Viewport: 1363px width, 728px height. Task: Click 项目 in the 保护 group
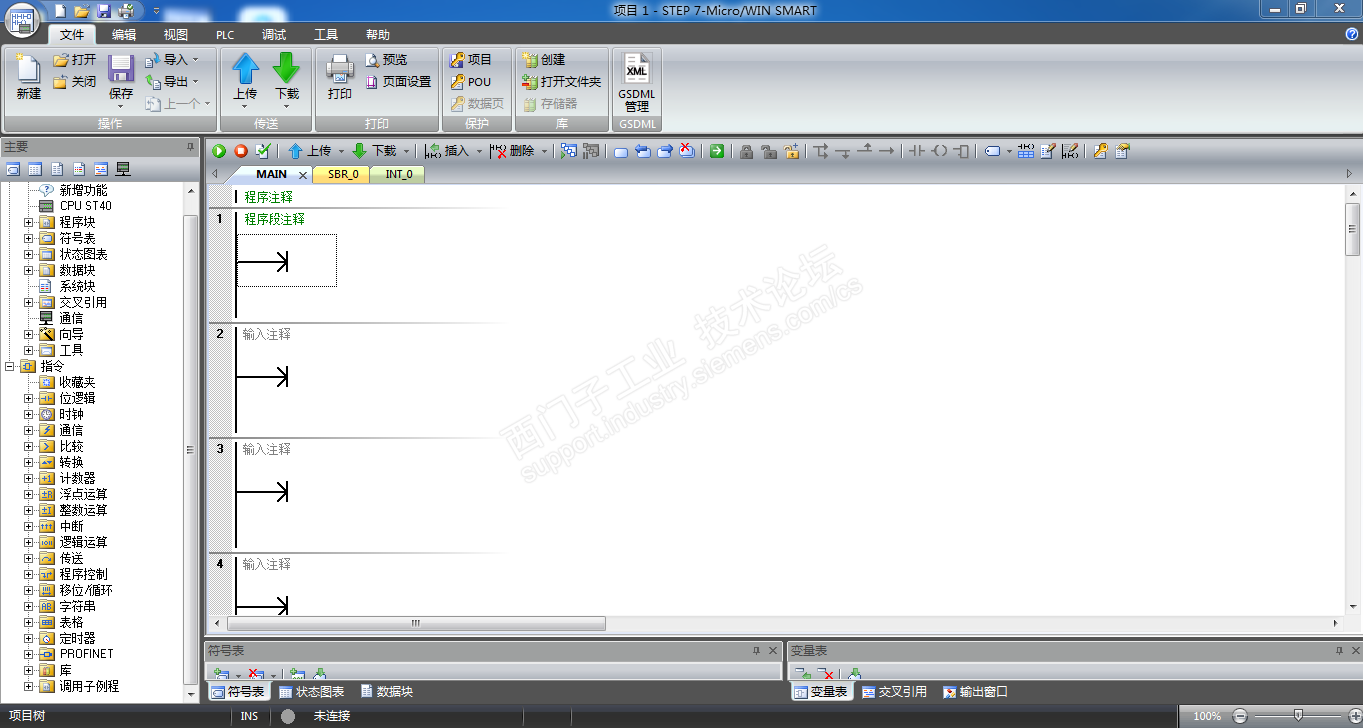pyautogui.click(x=471, y=60)
